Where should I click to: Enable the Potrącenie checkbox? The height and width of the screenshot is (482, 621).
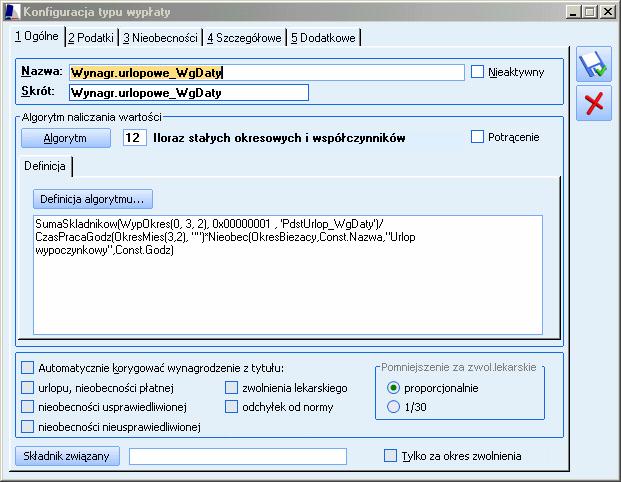click(x=477, y=137)
